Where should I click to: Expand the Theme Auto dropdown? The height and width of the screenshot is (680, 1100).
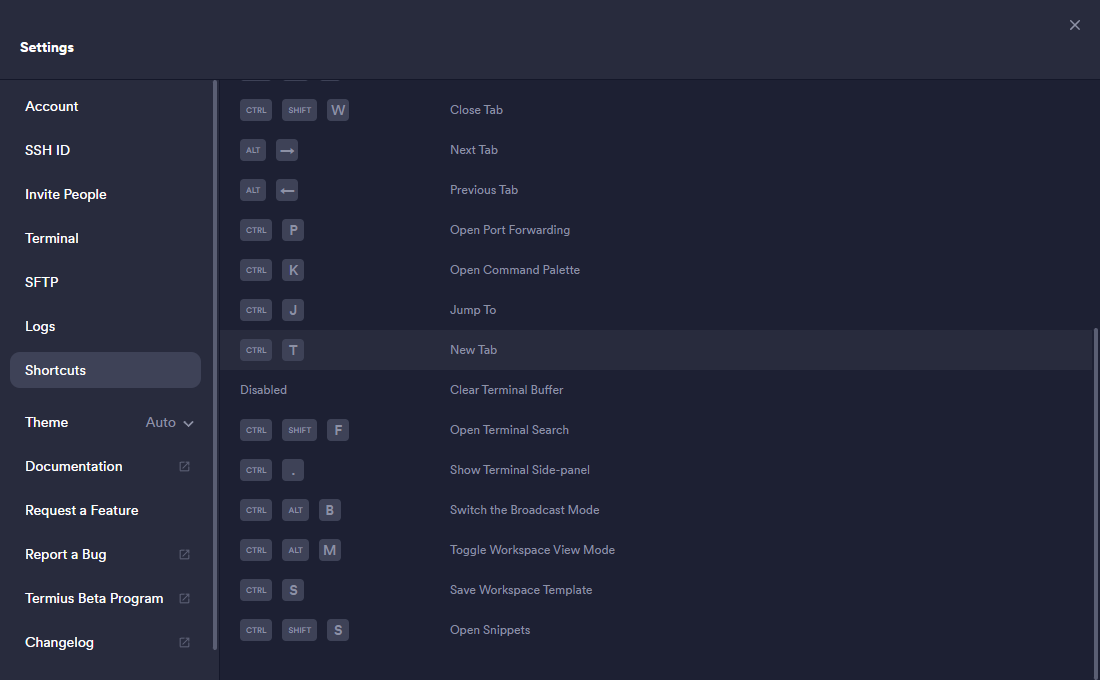point(170,422)
